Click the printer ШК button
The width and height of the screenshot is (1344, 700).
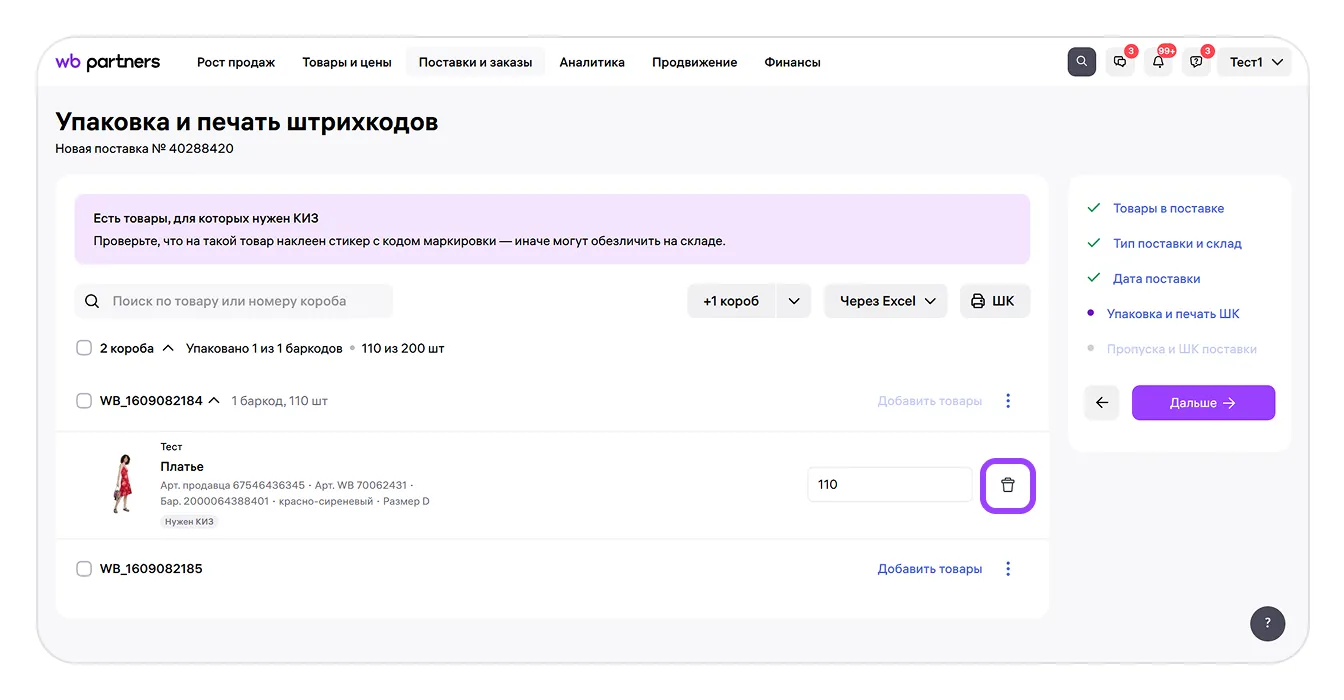tap(995, 301)
